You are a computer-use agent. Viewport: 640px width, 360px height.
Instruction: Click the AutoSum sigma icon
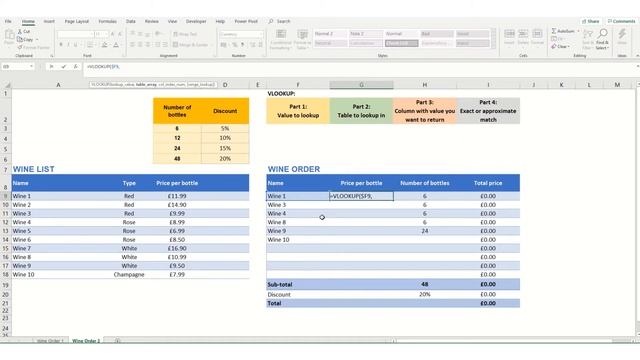point(554,31)
